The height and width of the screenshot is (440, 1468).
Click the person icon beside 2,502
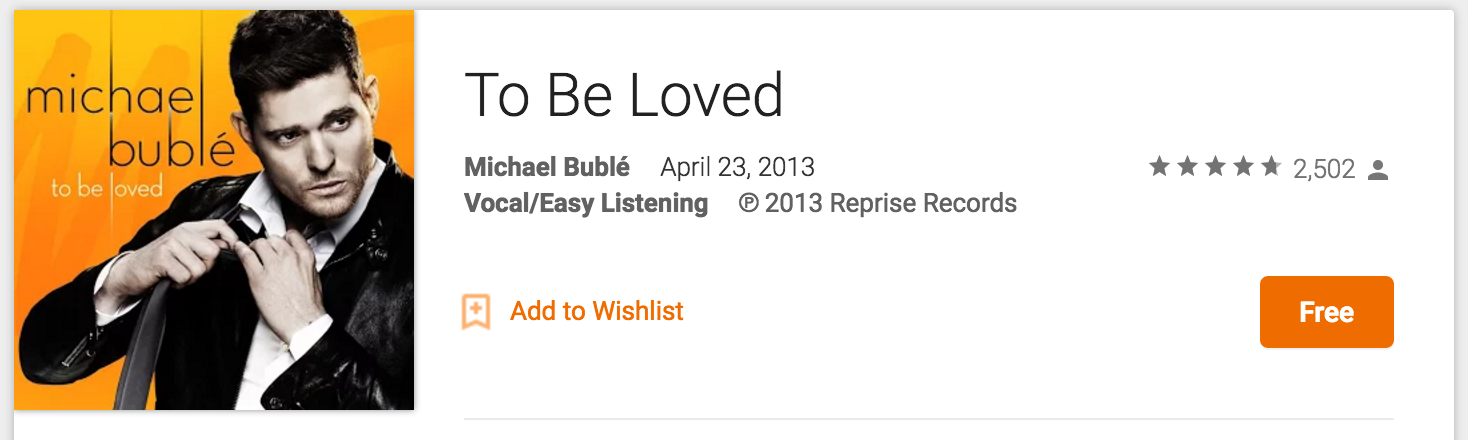1378,169
